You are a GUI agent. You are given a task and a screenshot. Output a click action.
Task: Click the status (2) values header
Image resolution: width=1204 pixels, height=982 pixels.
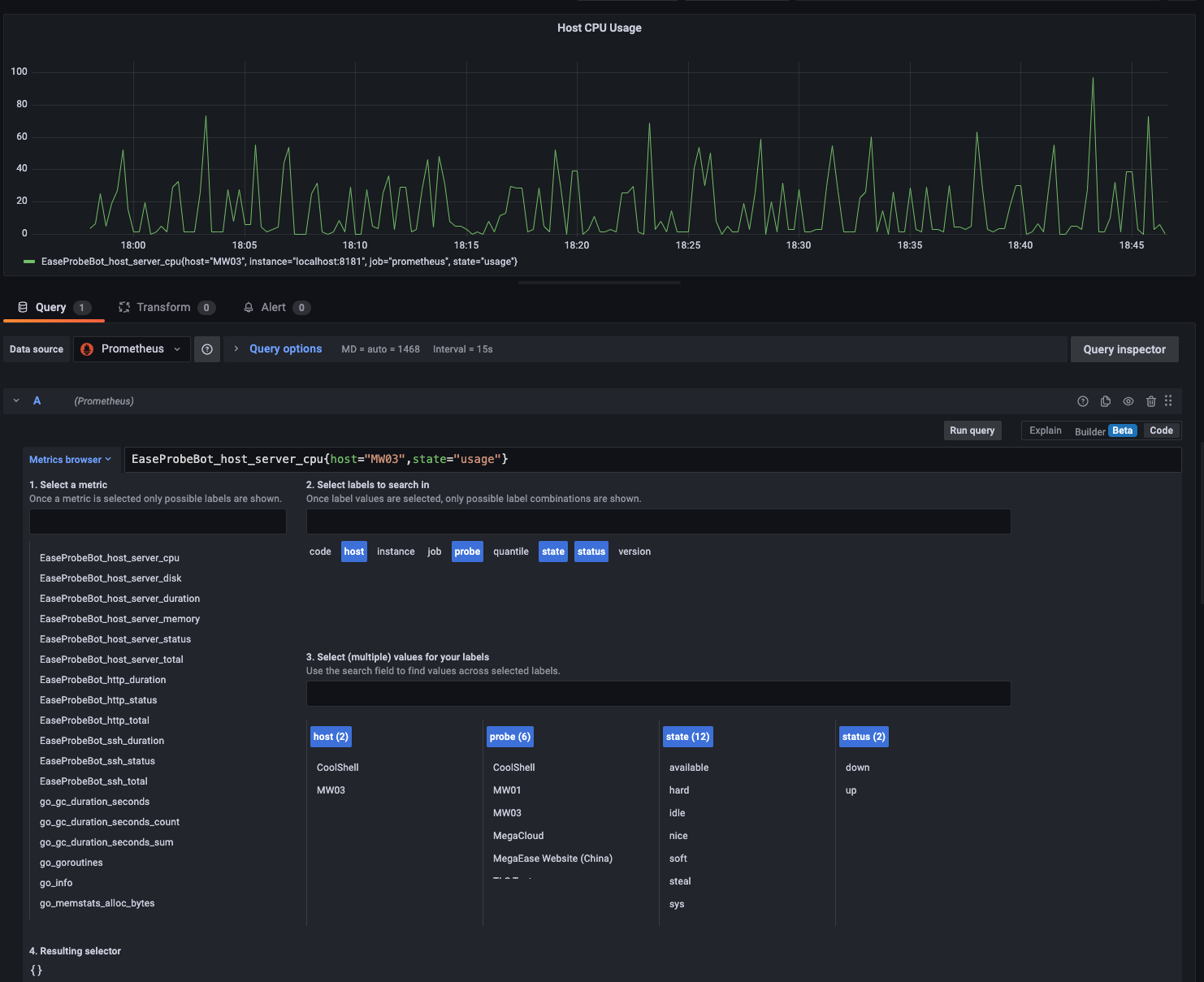click(864, 737)
